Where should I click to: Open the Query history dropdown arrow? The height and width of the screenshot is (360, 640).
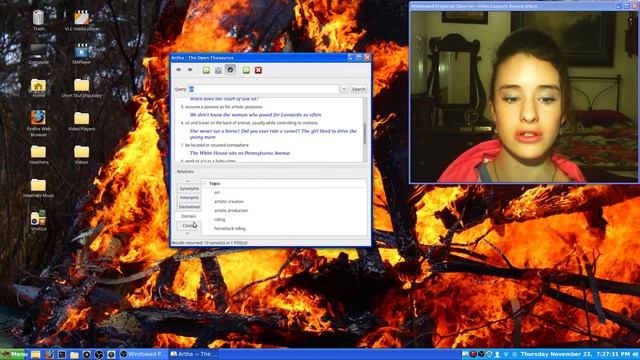coord(344,89)
